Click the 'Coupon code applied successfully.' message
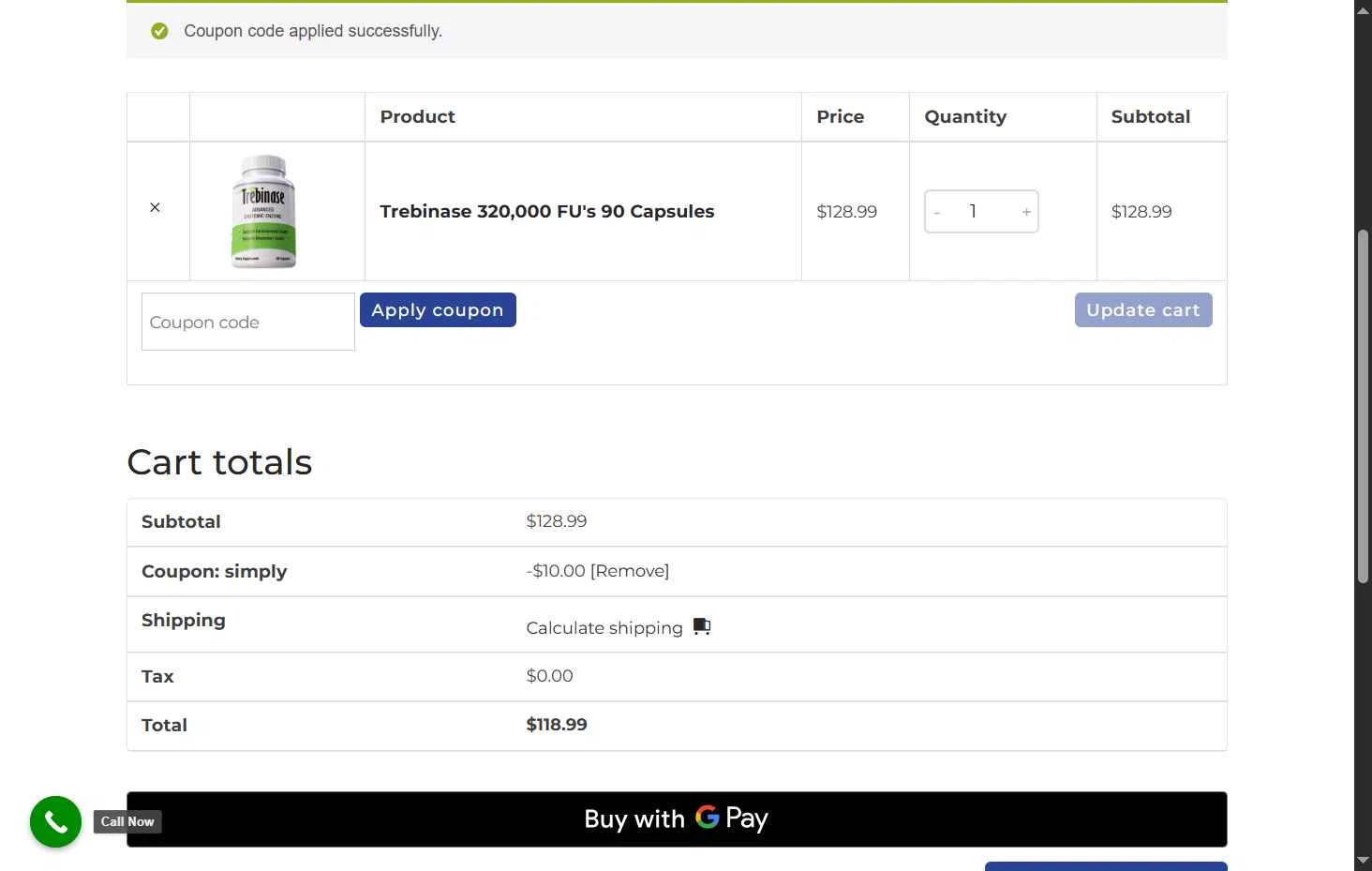Viewport: 1372px width, 871px height. tap(313, 31)
